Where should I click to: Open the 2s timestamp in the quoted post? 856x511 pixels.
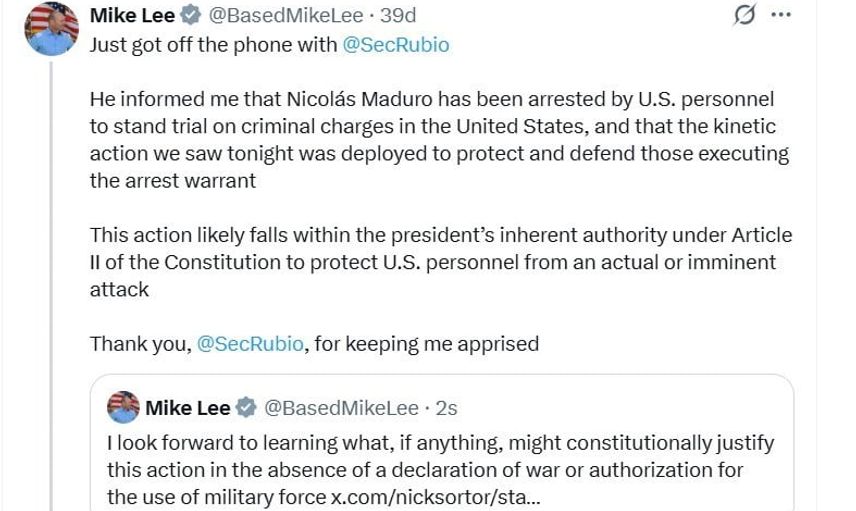point(446,408)
